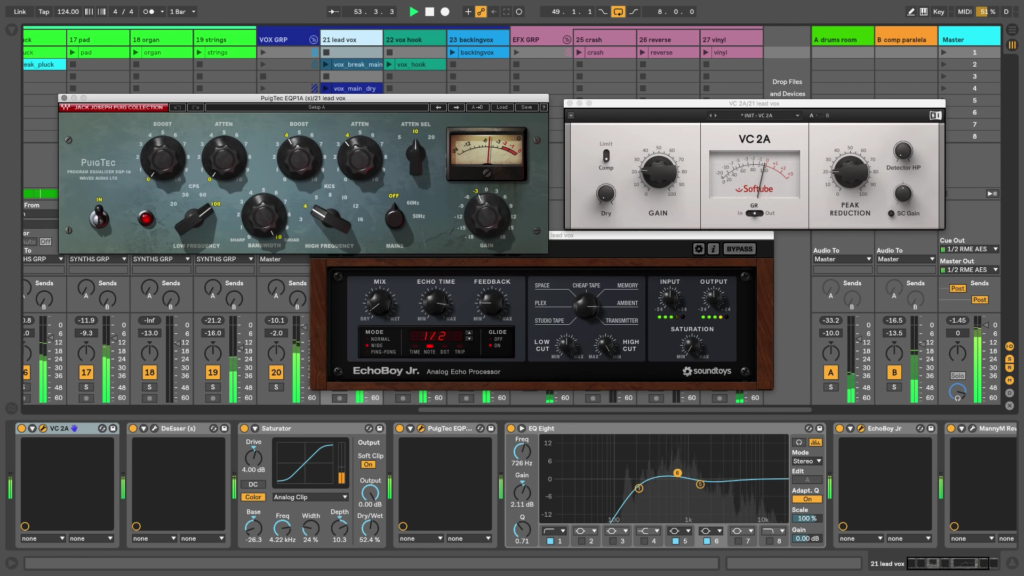Screen dimensions: 1024x576
Task: Toggle the Limit/Comp switch in VC 2A
Action: pyautogui.click(x=606, y=155)
